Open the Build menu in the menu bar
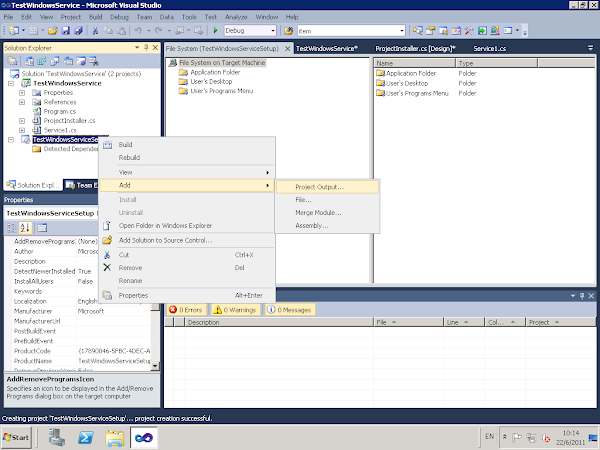 pyautogui.click(x=95, y=17)
